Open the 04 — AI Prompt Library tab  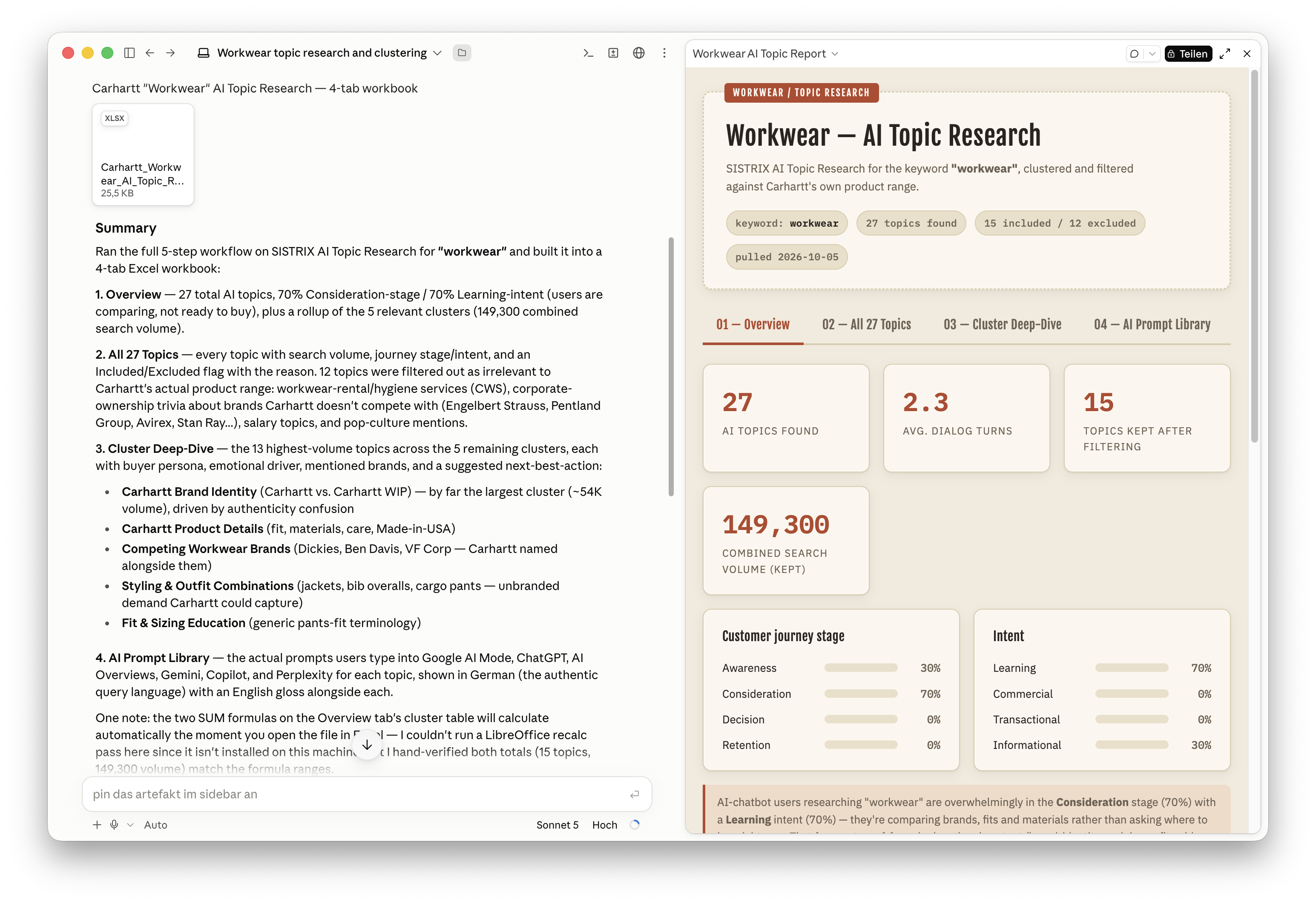click(x=1152, y=325)
